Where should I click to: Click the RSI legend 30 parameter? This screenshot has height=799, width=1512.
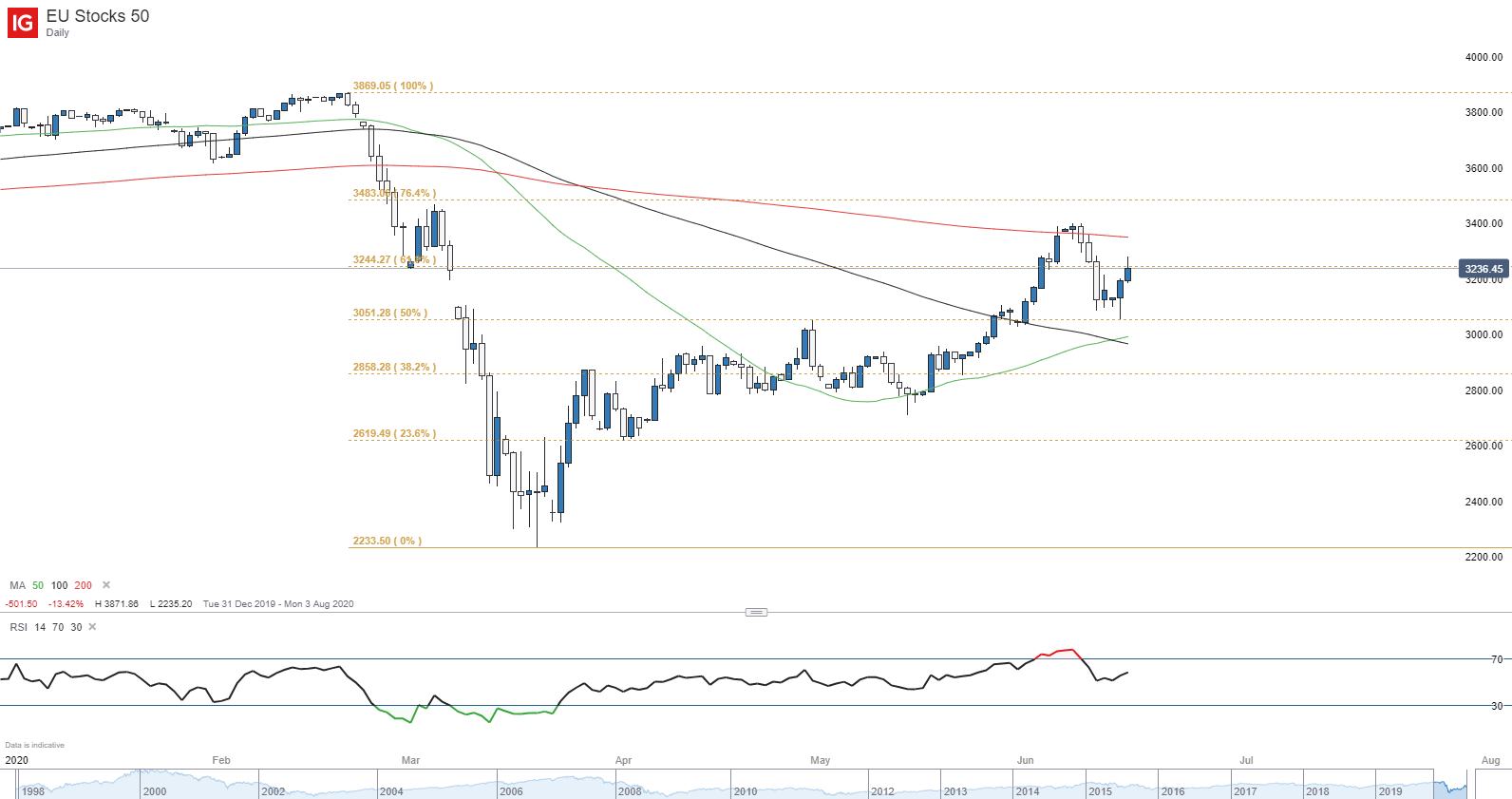76,627
